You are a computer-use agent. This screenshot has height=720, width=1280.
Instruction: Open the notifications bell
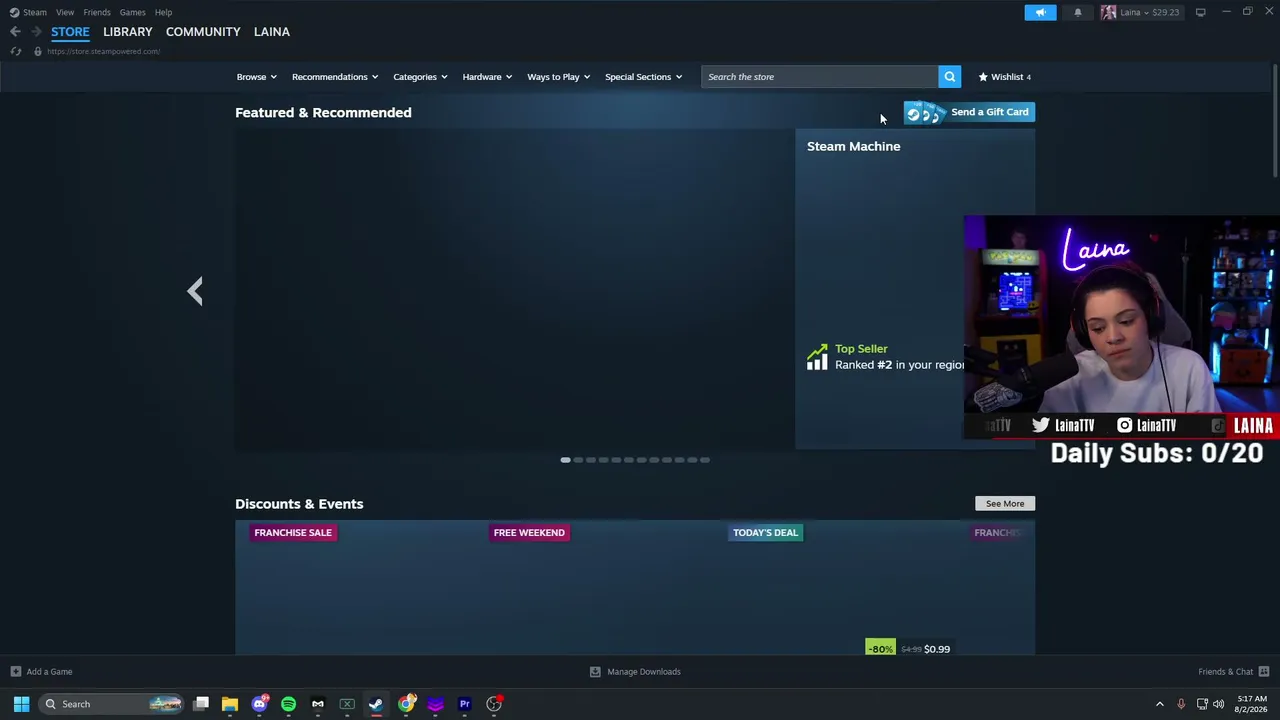pos(1078,12)
